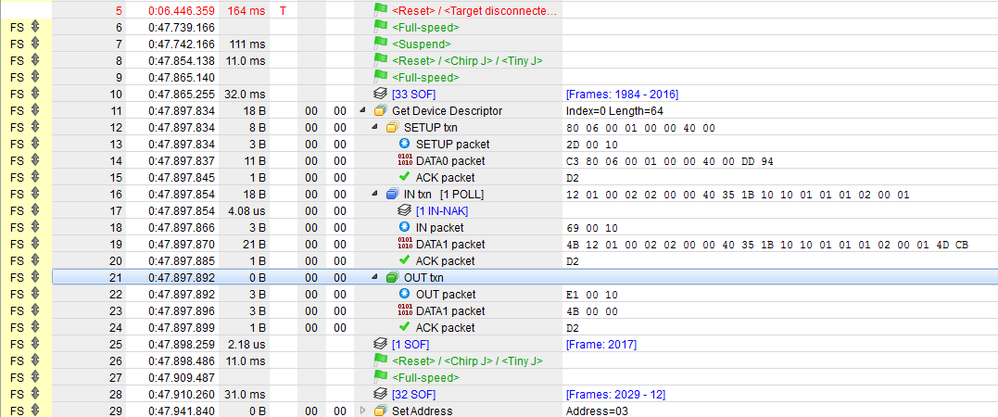
Task: Click the flag icon in index 27 <Full-speed> row
Action: 380,377
